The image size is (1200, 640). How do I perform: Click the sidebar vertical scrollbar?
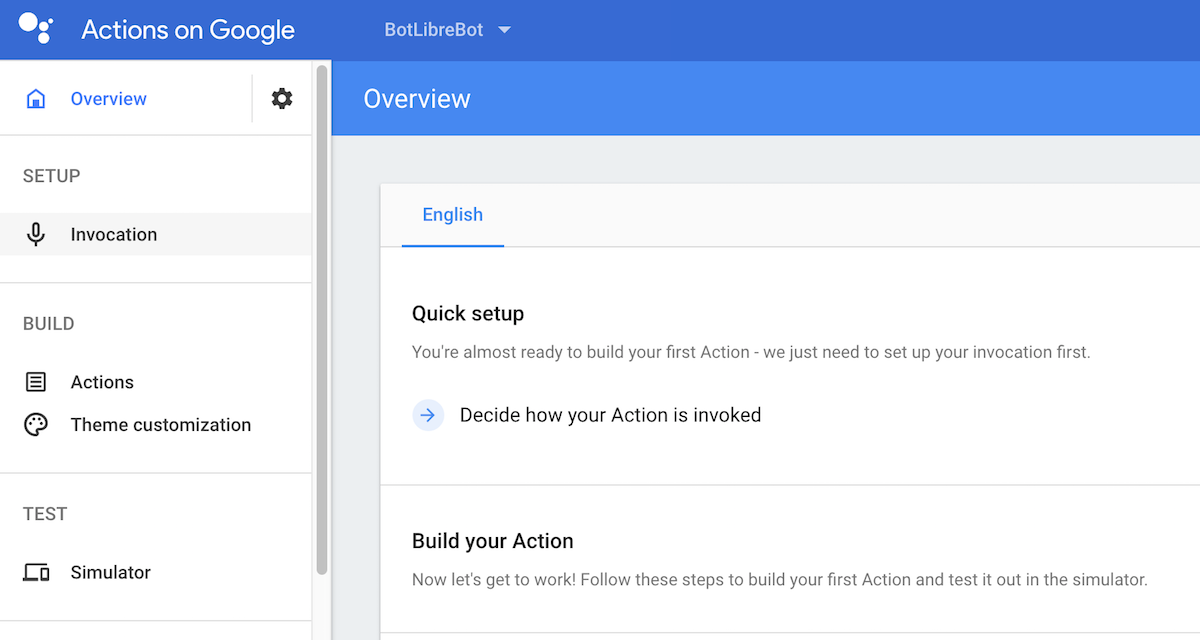pos(322,320)
